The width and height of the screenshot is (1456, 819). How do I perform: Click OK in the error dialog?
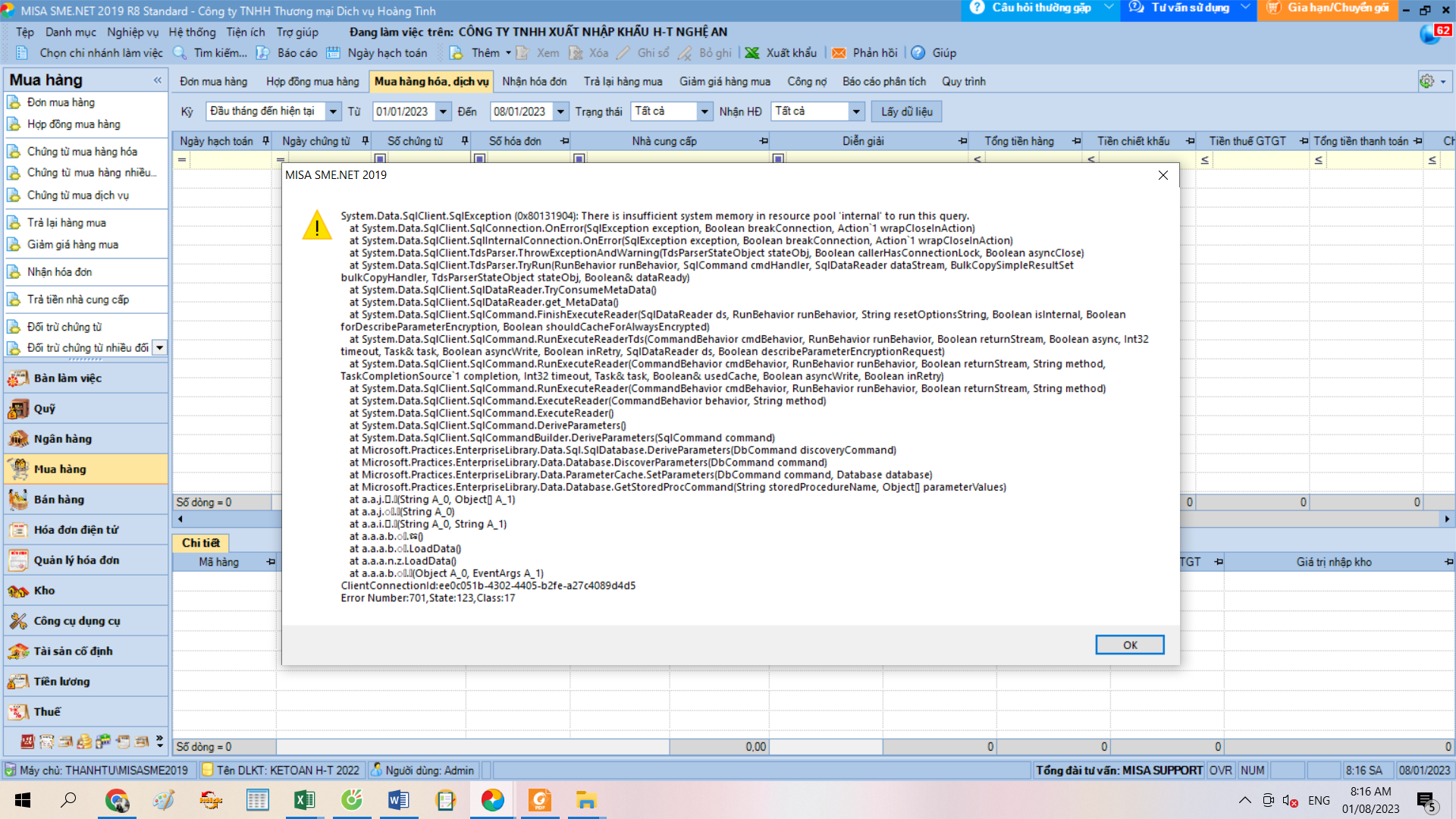(x=1129, y=645)
